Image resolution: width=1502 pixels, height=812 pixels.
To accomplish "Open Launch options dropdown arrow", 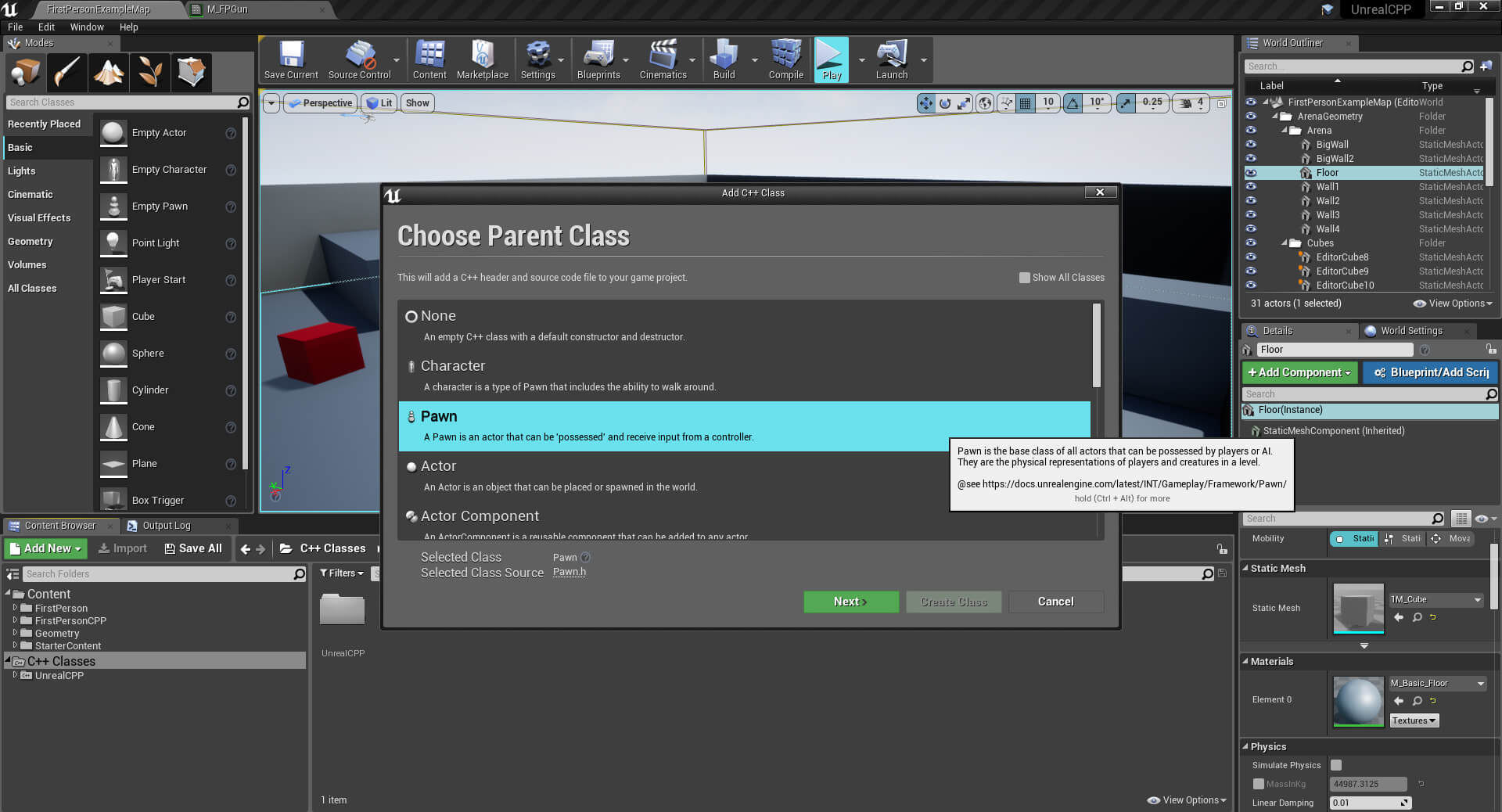I will point(923,60).
